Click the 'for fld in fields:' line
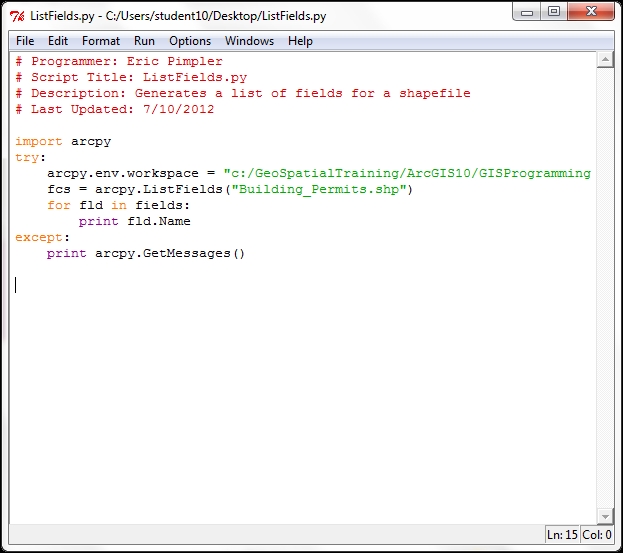 [118, 205]
